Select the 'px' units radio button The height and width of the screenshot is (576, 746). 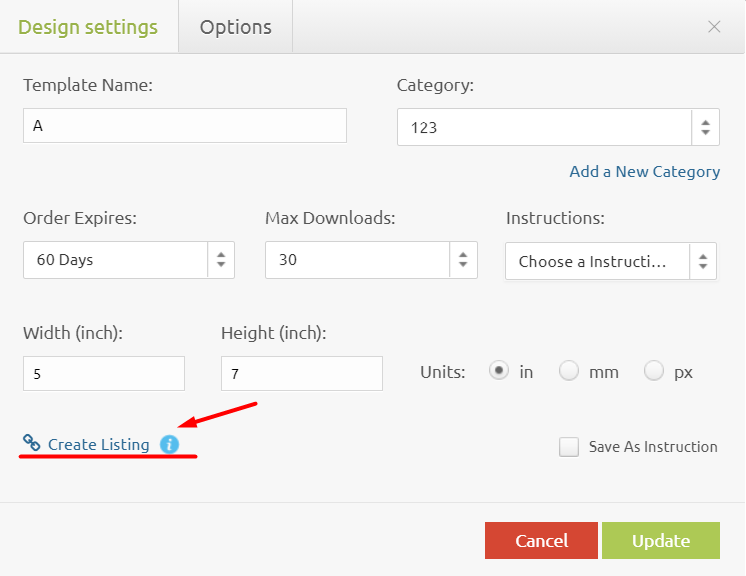654,372
